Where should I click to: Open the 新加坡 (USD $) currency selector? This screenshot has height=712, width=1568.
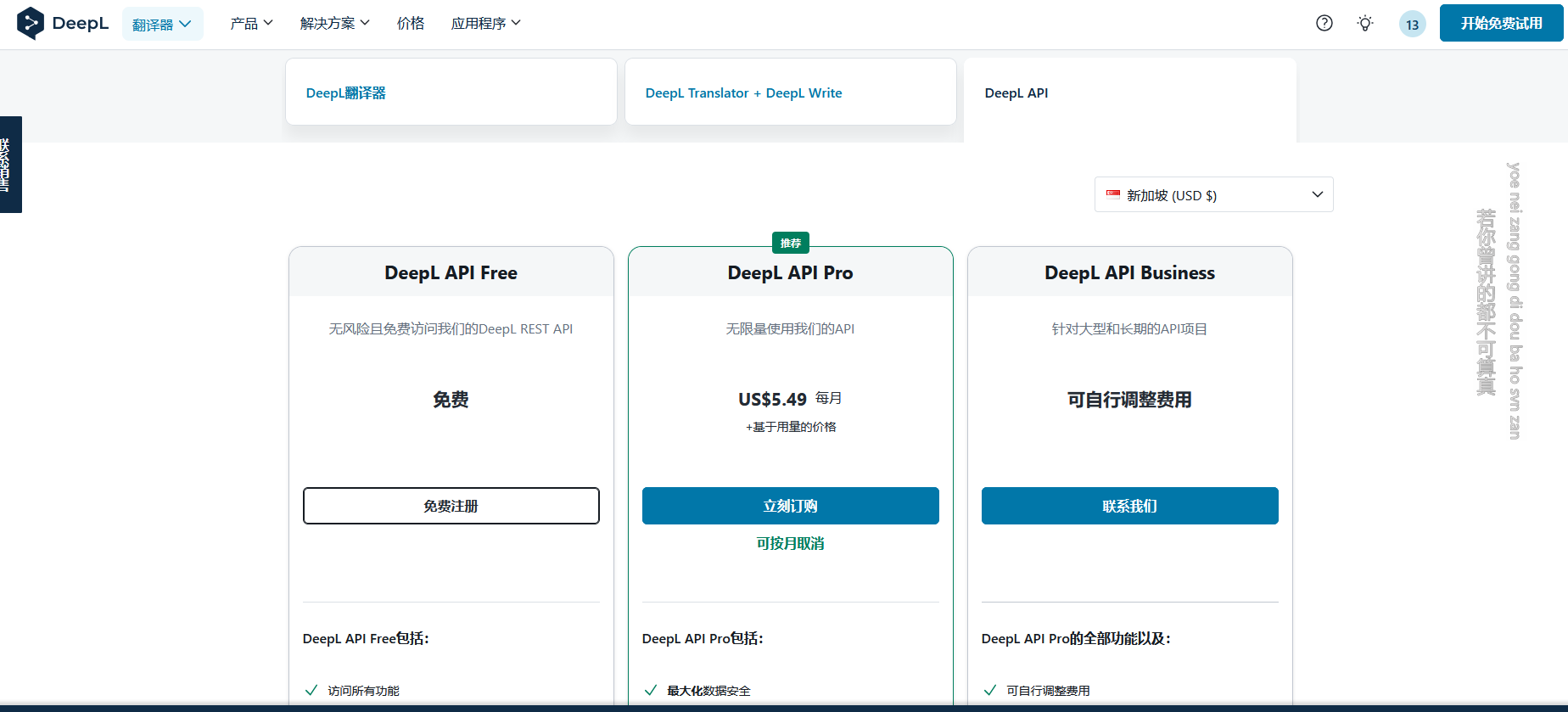1213,195
